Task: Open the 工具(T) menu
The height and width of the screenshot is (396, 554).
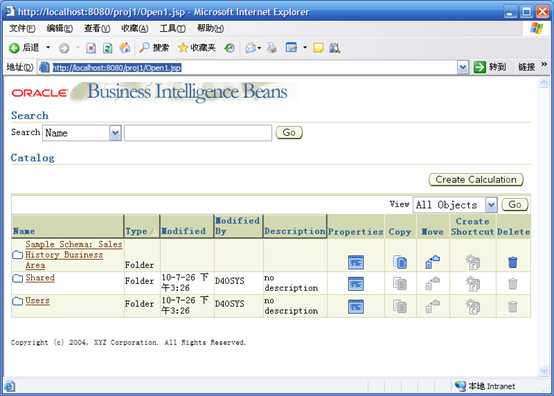Action: tap(172, 28)
